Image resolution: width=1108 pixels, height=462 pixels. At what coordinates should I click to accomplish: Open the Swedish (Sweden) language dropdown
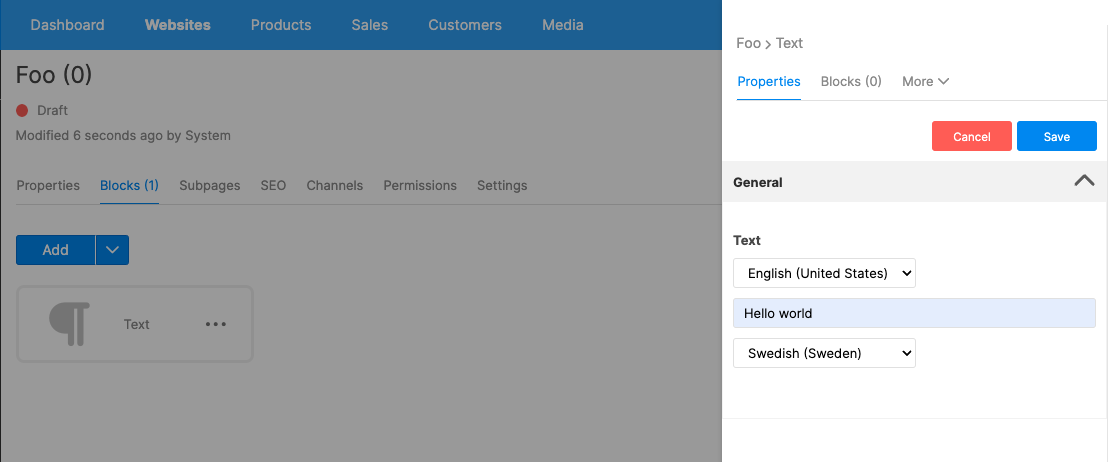pos(824,353)
